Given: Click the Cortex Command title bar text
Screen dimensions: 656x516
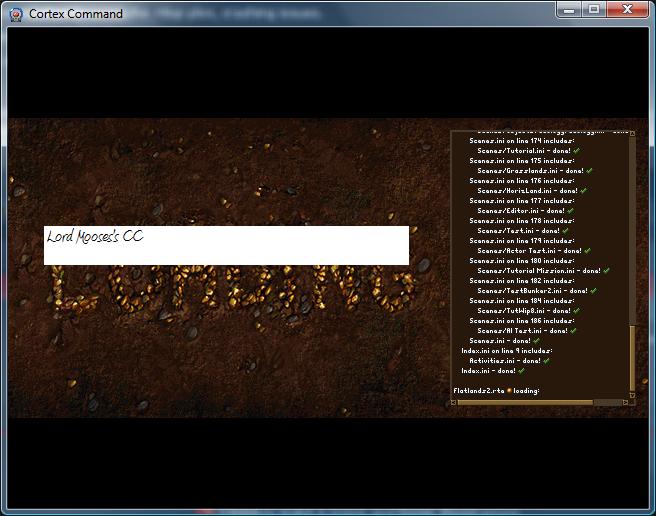Looking at the screenshot, I should [x=76, y=14].
